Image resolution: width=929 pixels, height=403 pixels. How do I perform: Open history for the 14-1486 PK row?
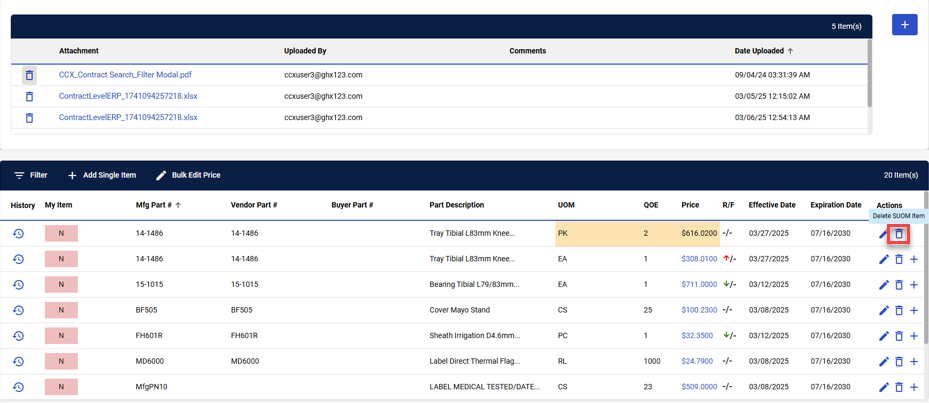tap(18, 233)
